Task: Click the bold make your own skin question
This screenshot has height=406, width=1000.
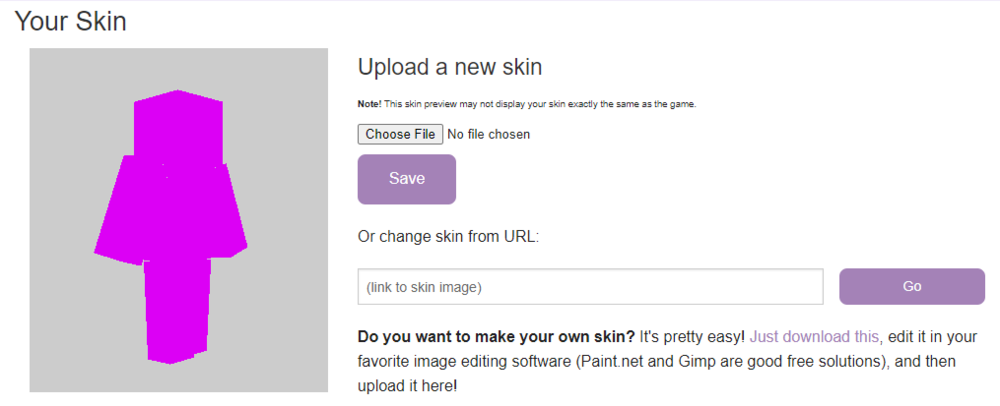Action: pos(496,337)
